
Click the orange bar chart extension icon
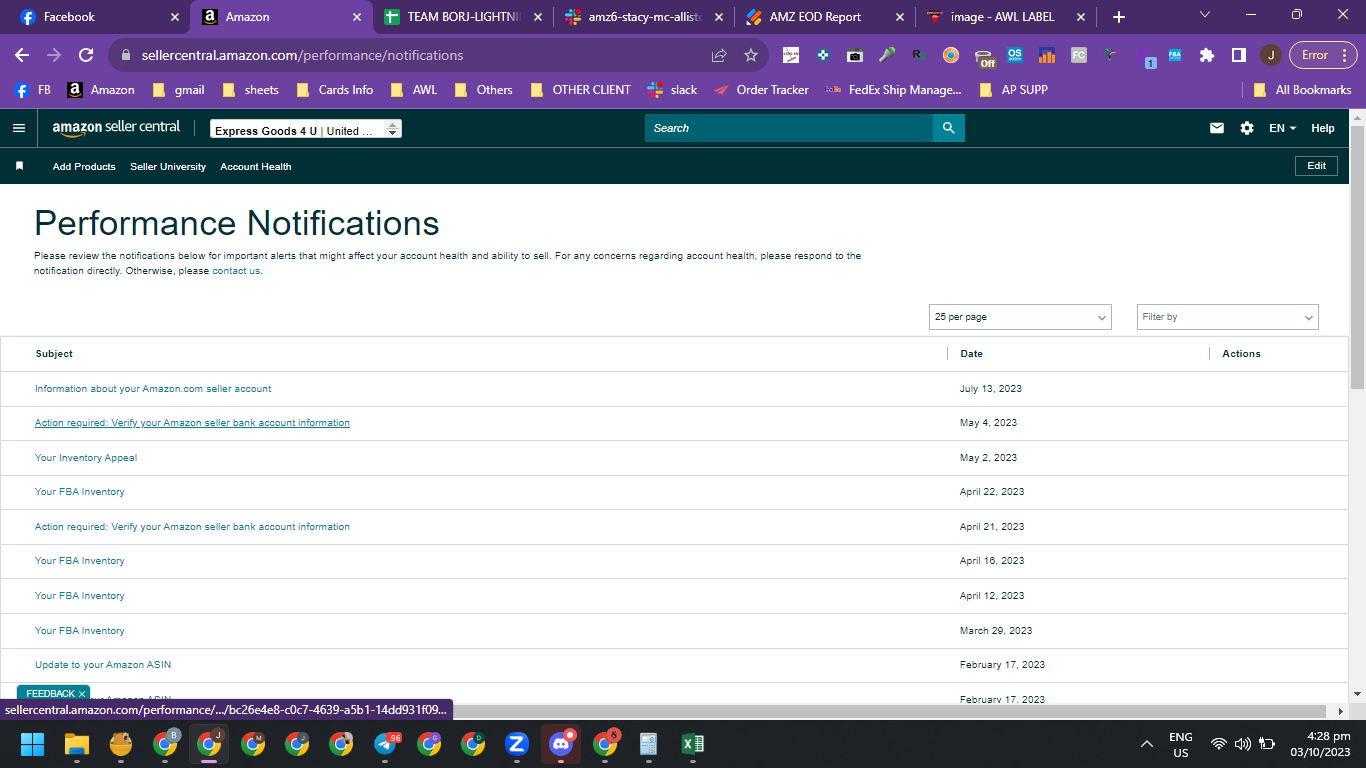click(x=1047, y=55)
